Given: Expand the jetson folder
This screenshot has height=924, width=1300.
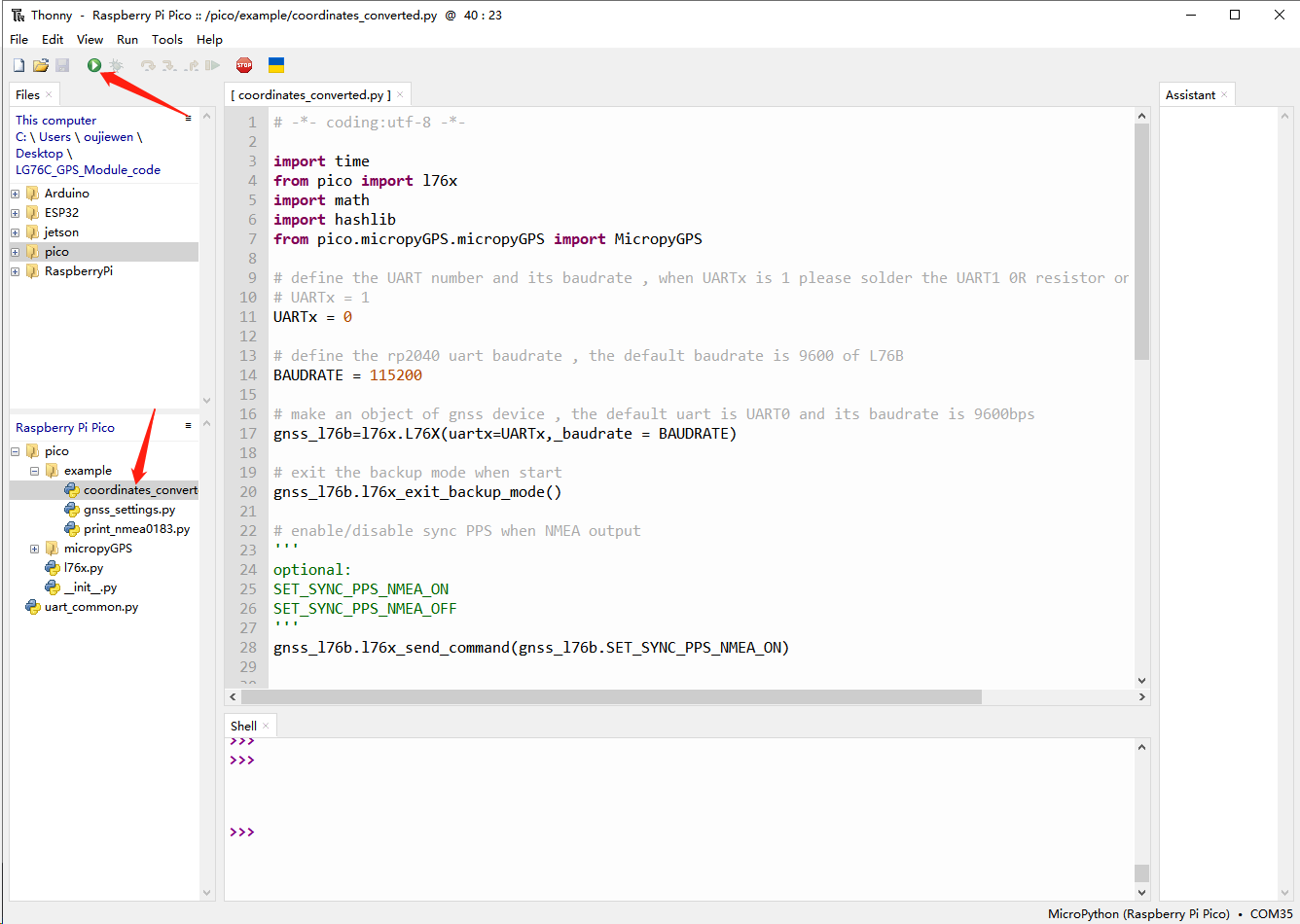Looking at the screenshot, I should pyautogui.click(x=15, y=232).
